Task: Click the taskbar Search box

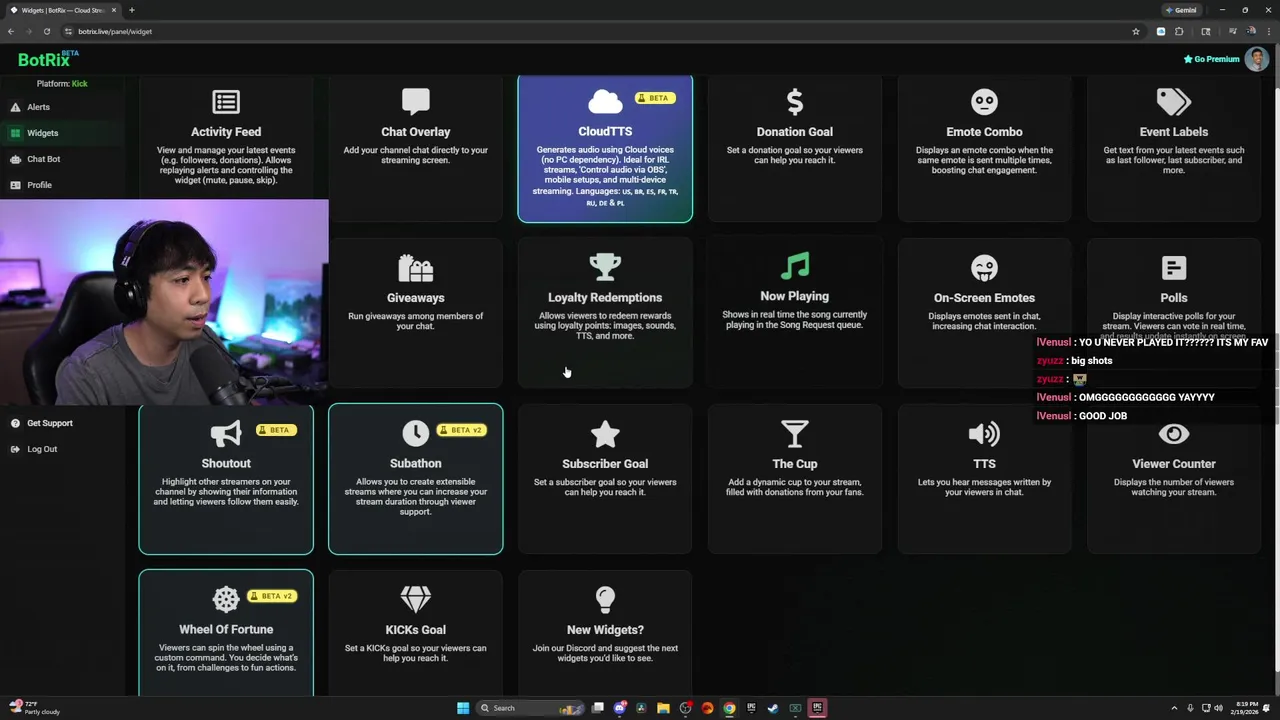Action: pyautogui.click(x=530, y=708)
